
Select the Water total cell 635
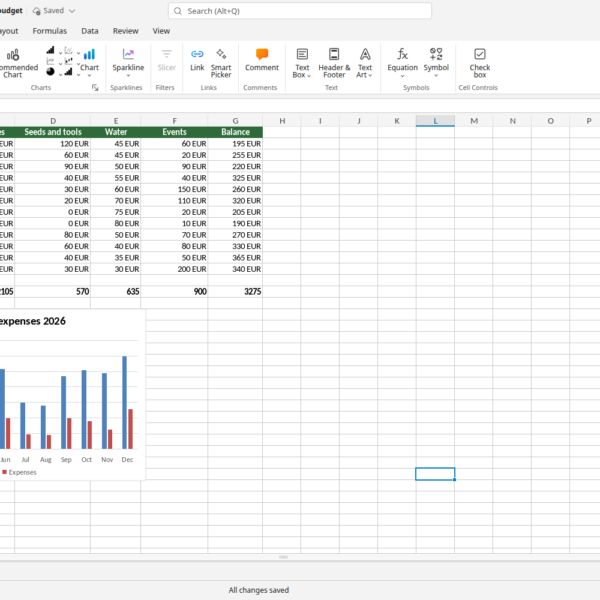pyautogui.click(x=116, y=292)
